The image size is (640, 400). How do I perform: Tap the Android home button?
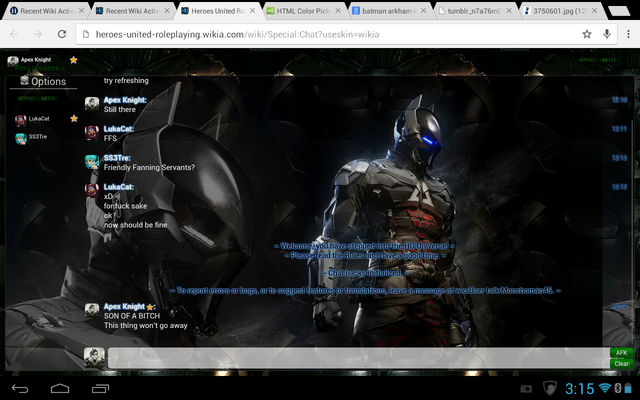(60, 388)
